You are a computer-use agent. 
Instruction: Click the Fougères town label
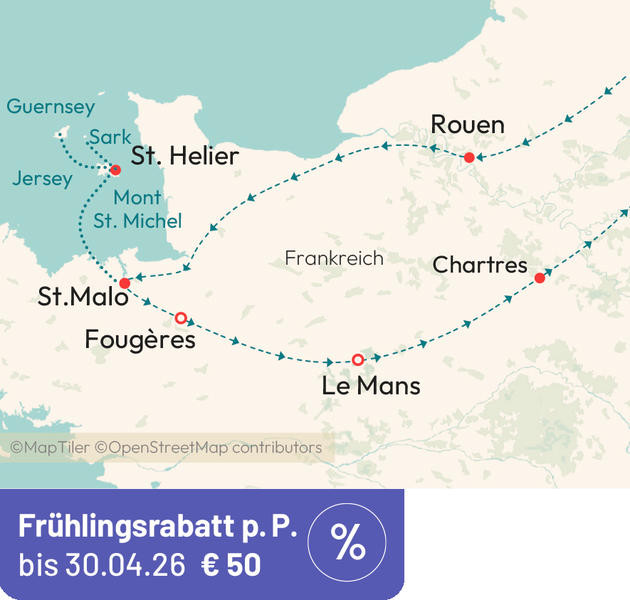(140, 340)
